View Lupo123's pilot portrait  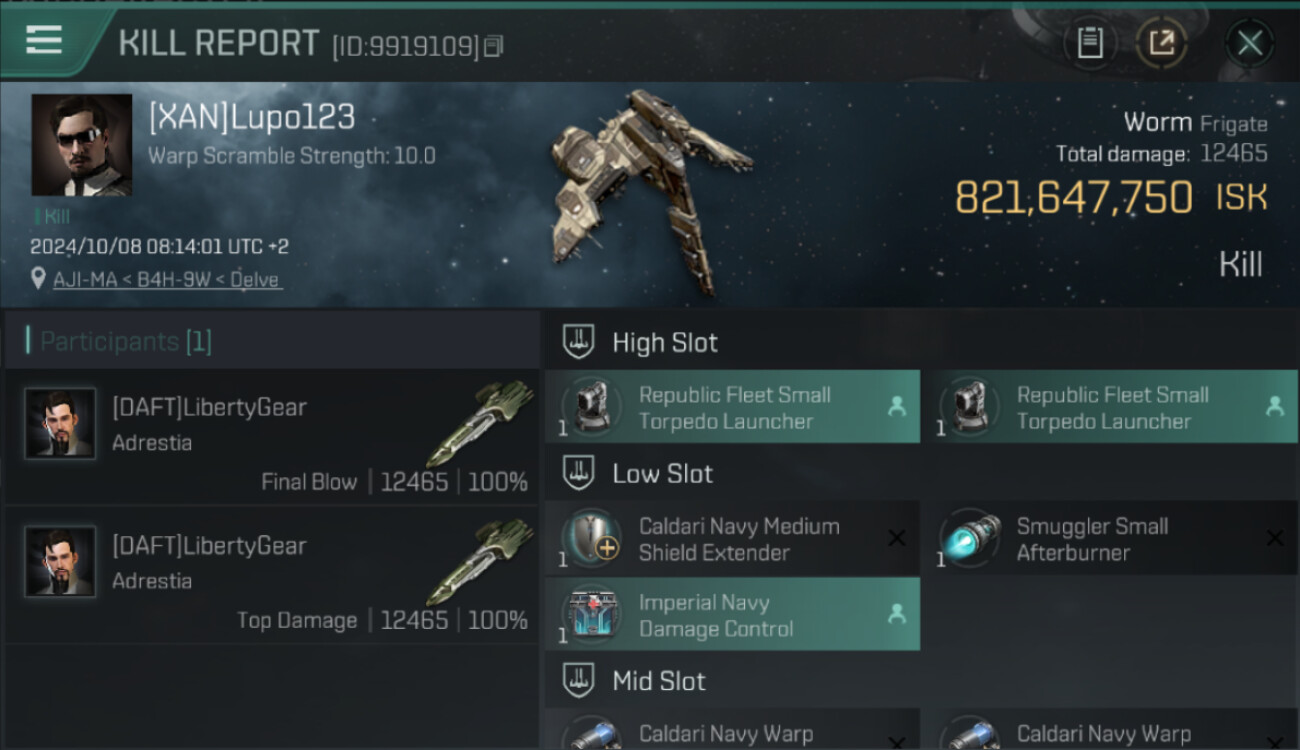coord(81,145)
